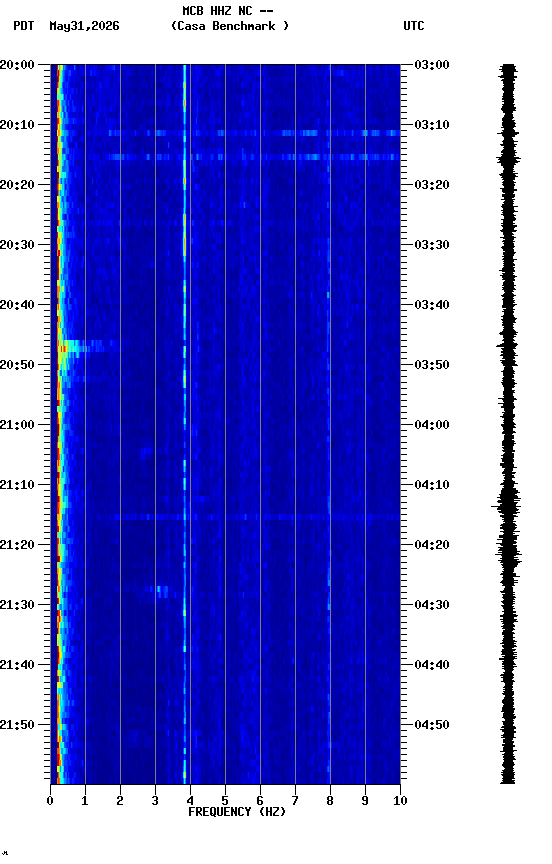Click the frequency axis tick '6'

tap(260, 801)
